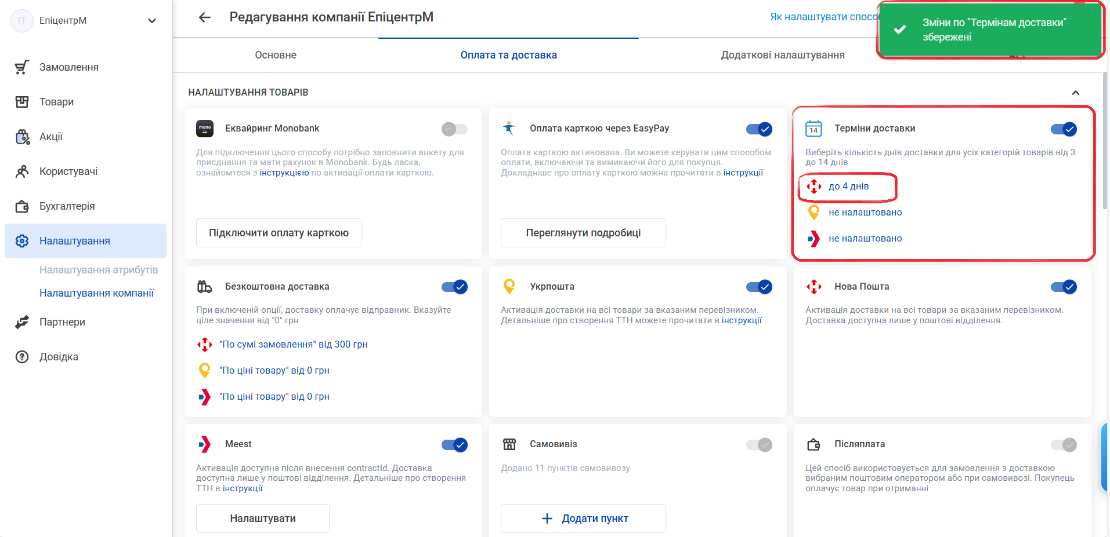The height and width of the screenshot is (537, 1110).
Task: Click the back arrow next to Редагування компанії
Action: pyautogui.click(x=205, y=18)
